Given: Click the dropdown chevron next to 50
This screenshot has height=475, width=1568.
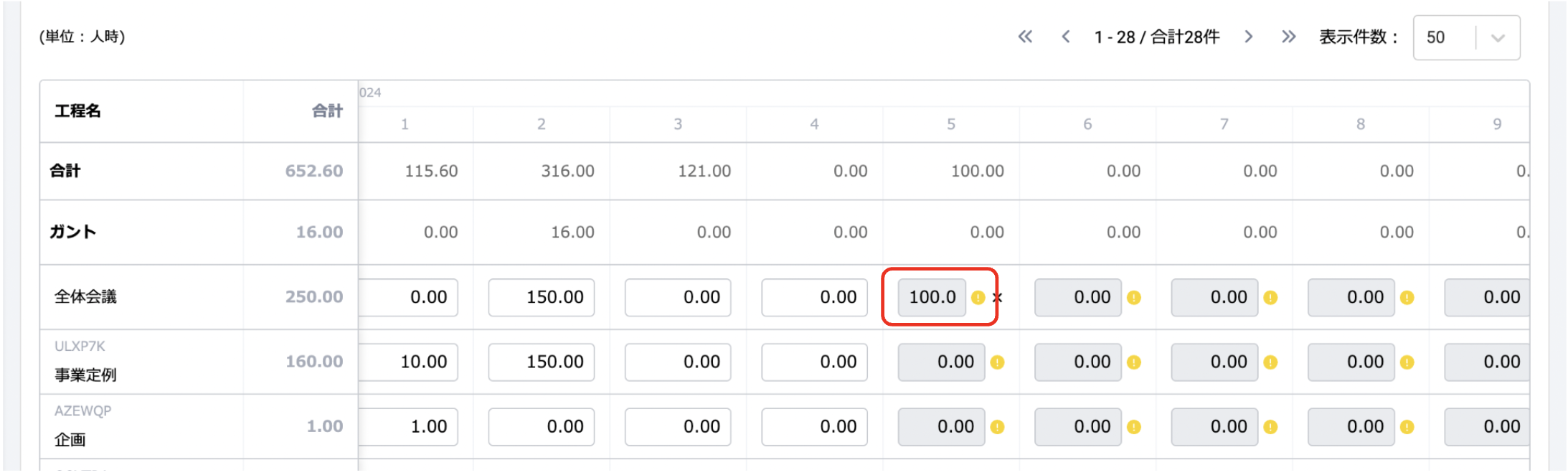Looking at the screenshot, I should 1498,38.
